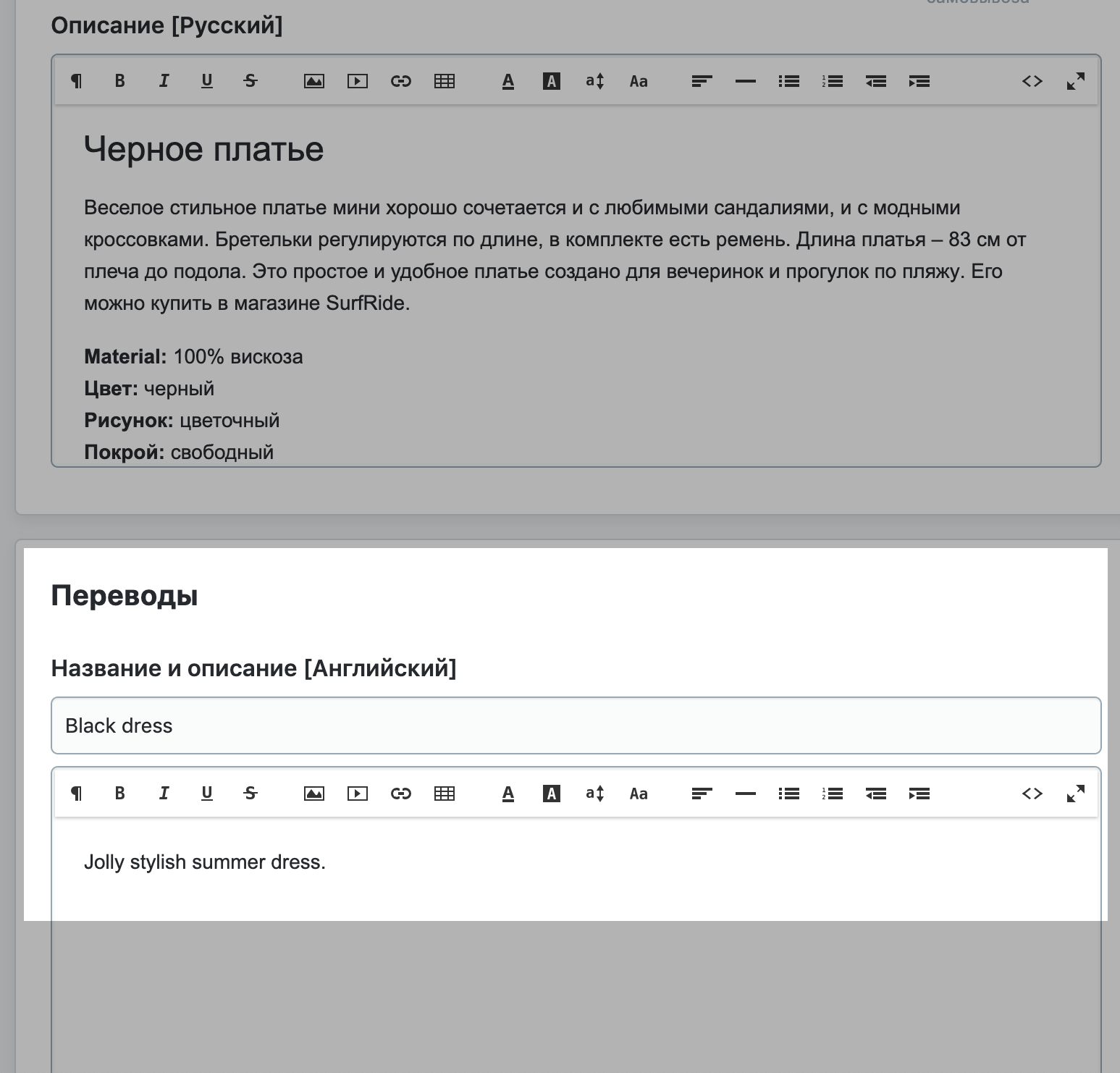Toggle numbered list in Russian description toolbar

833,81
